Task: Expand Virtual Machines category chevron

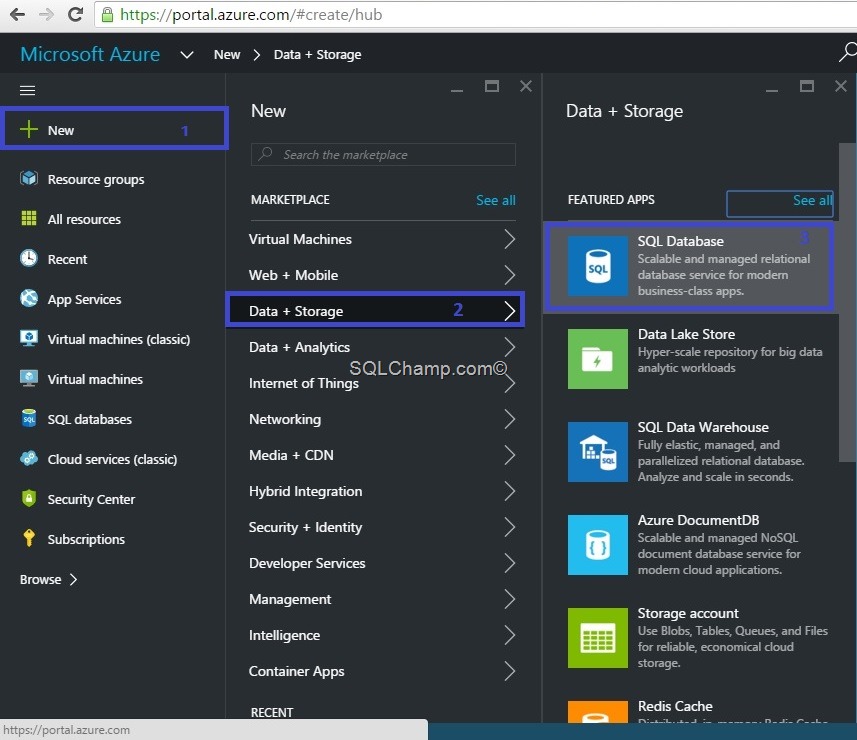Action: click(509, 239)
